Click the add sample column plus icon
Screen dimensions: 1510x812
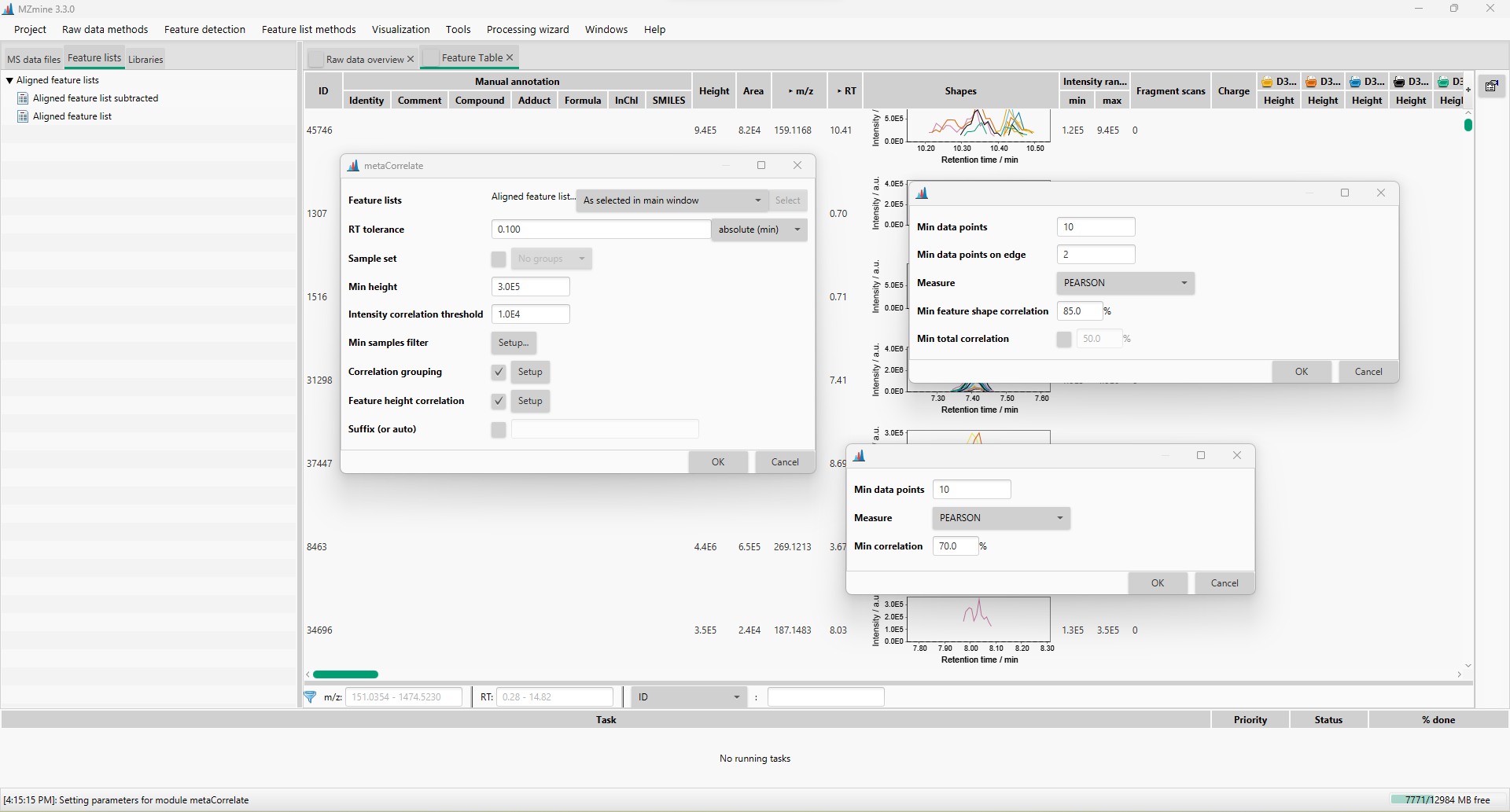[1468, 89]
